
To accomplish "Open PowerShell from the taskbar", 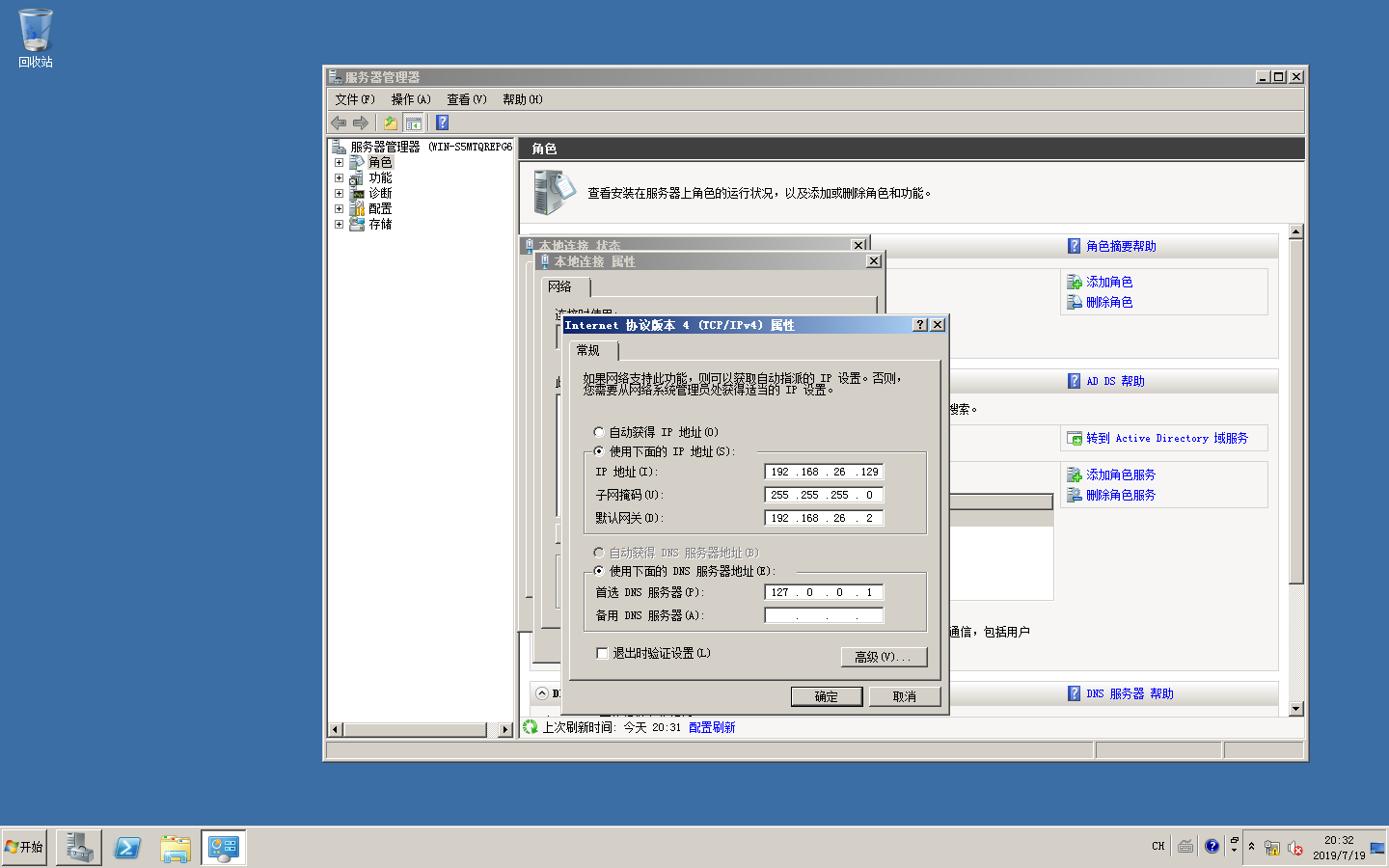I will pyautogui.click(x=127, y=847).
